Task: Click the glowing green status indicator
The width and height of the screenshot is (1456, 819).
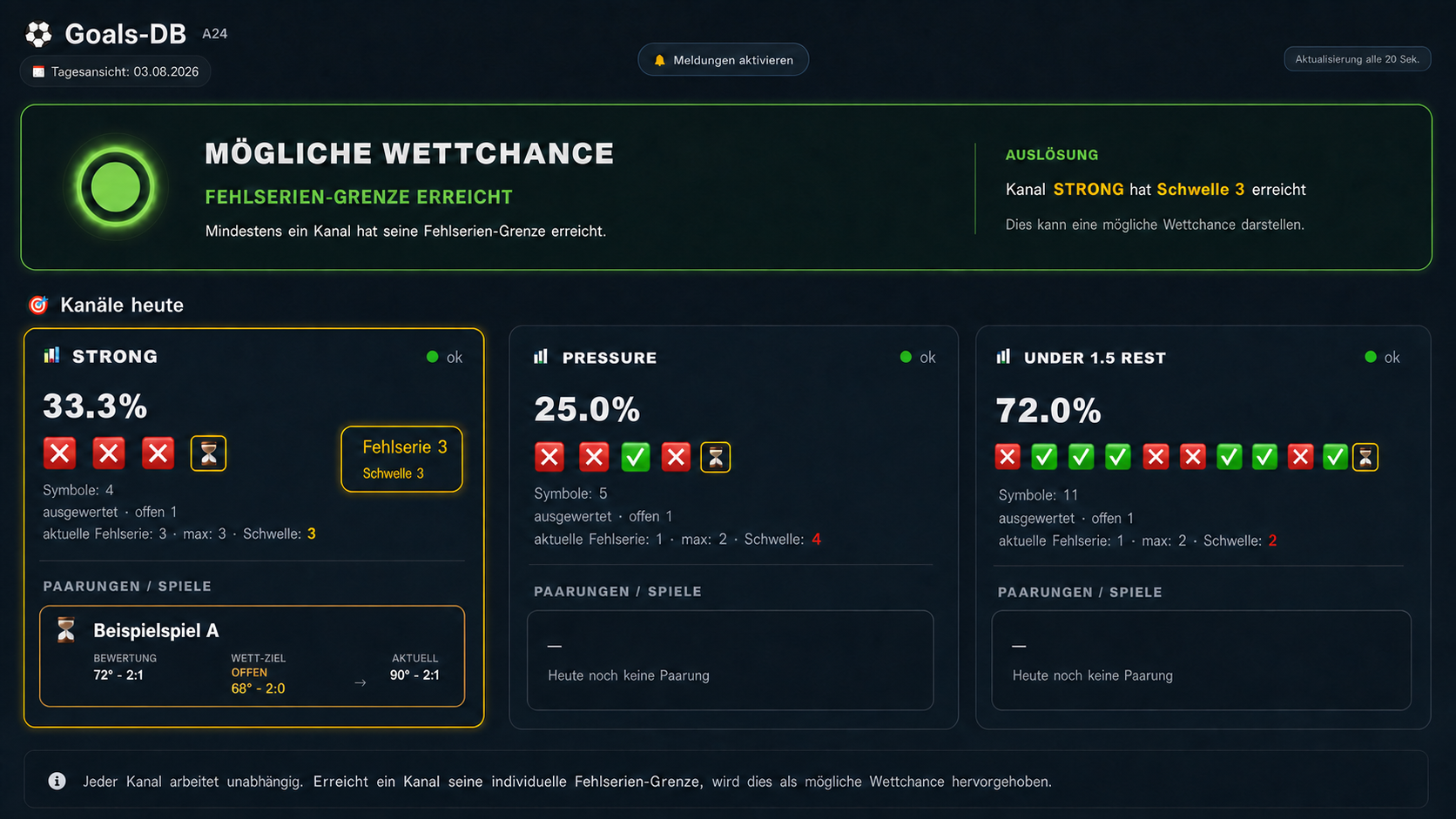Action: pyautogui.click(x=116, y=187)
